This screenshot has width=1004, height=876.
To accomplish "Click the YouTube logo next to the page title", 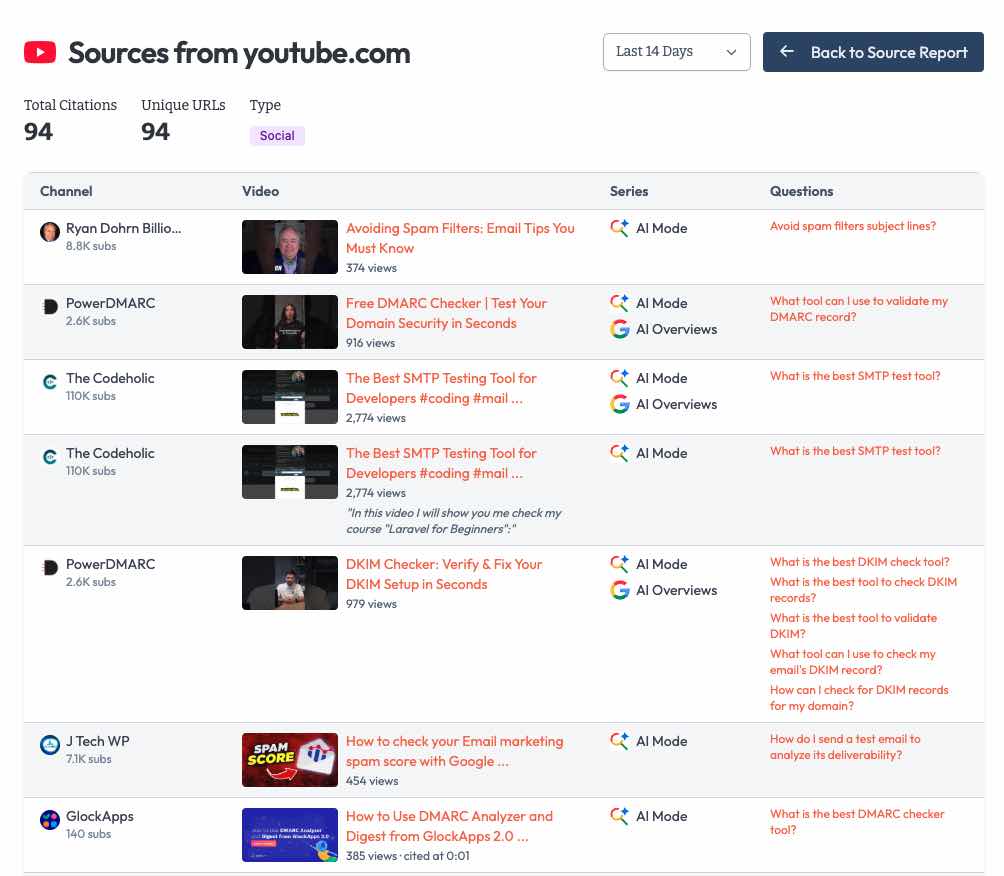I will pos(40,51).
